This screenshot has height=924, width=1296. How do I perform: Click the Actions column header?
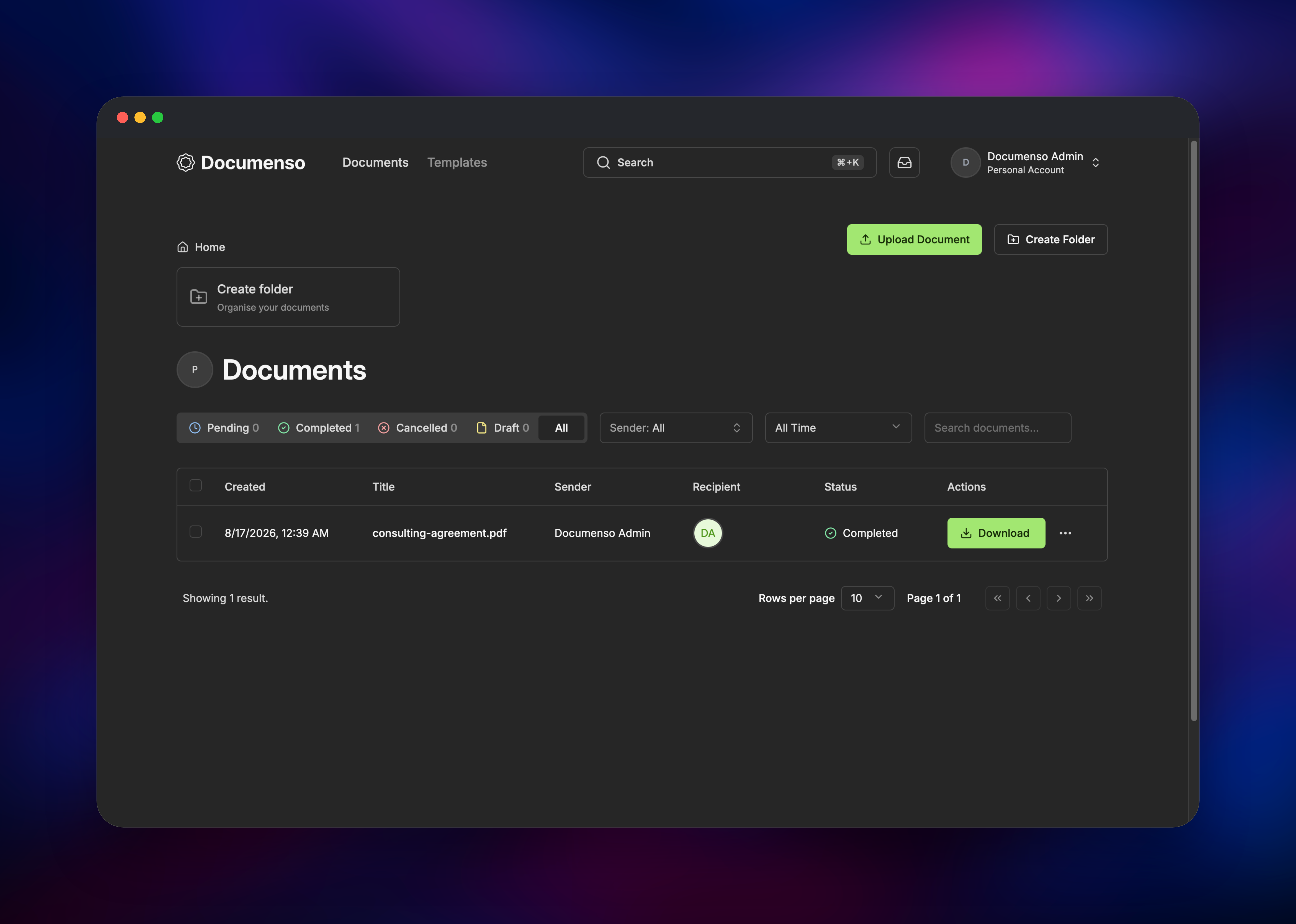[x=966, y=487]
